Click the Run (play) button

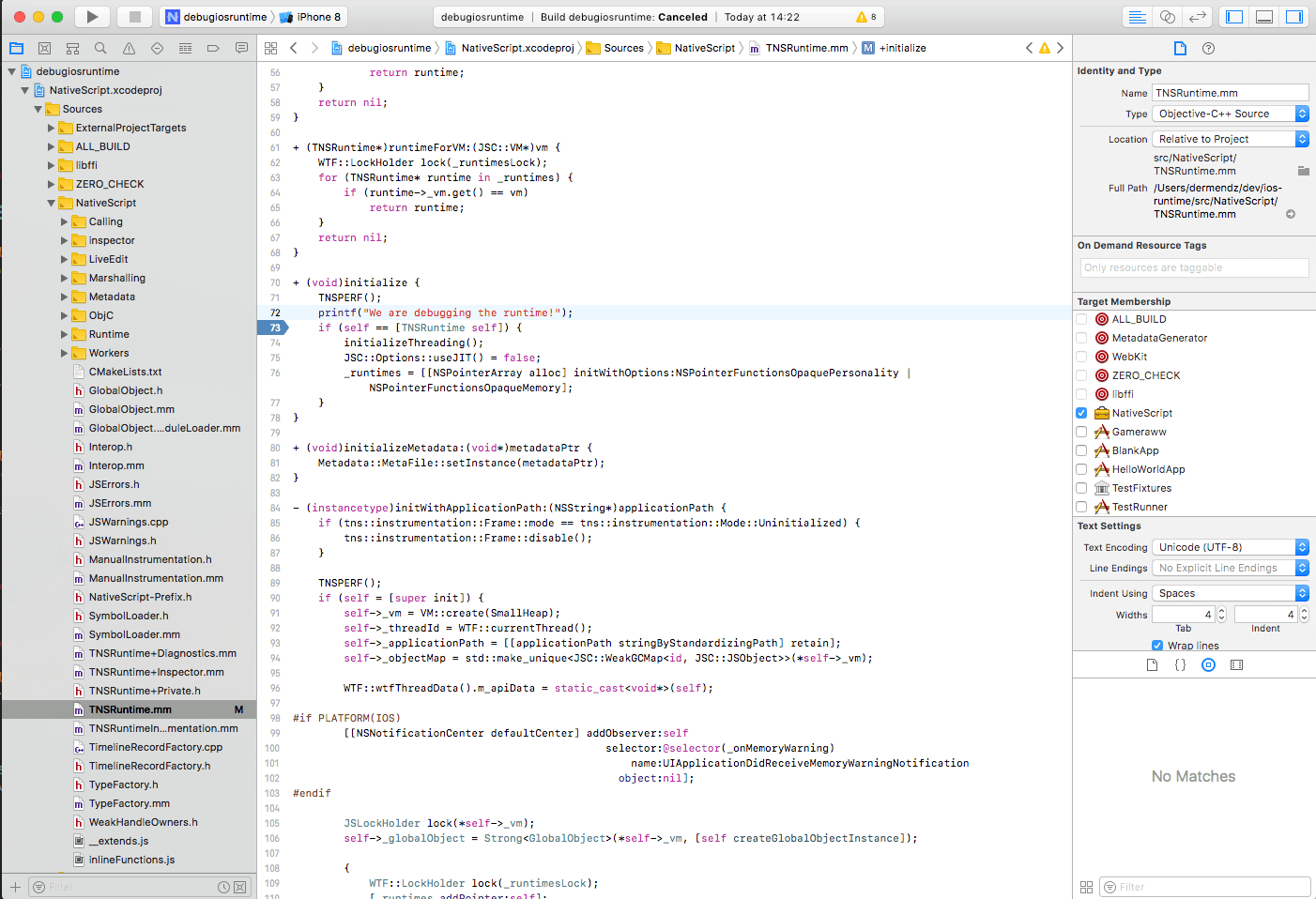(x=92, y=17)
